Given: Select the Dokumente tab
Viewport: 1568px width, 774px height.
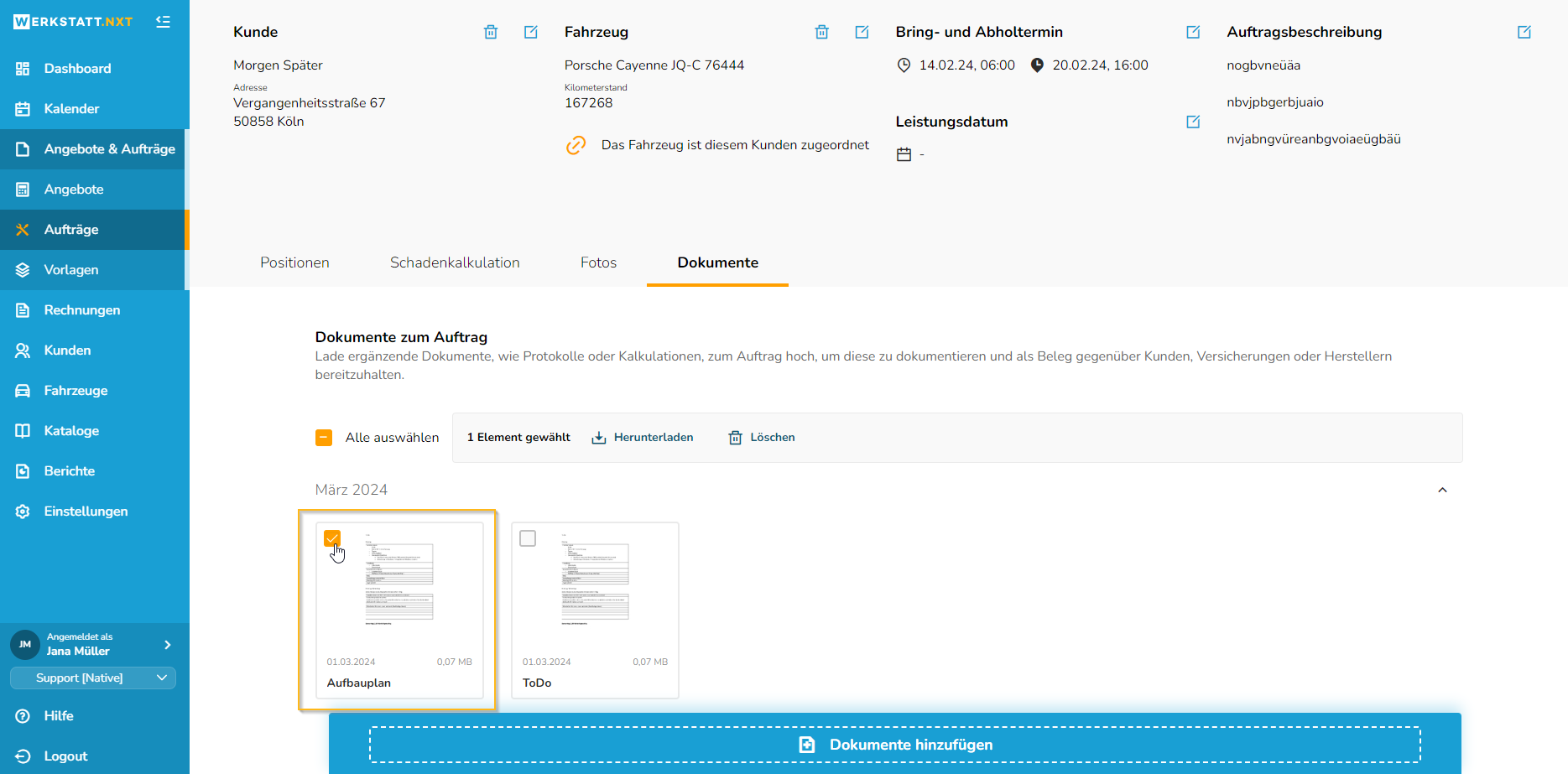Looking at the screenshot, I should tap(718, 262).
